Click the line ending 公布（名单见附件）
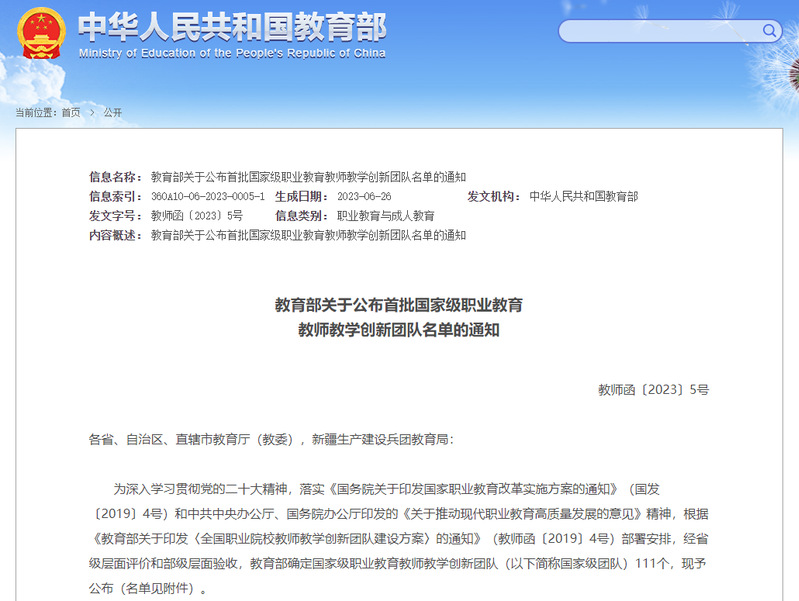Viewport: 799px width, 601px height. 149,588
